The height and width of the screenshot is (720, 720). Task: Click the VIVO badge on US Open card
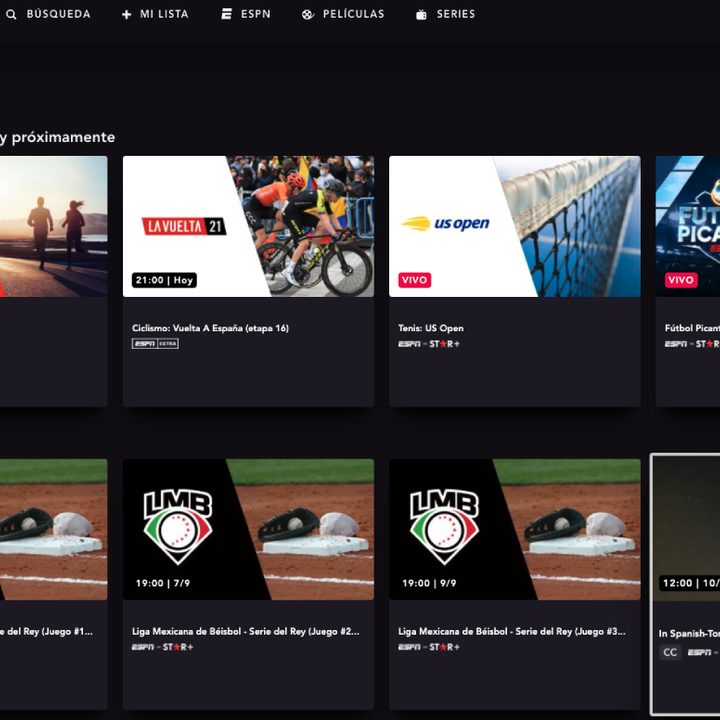[x=415, y=280]
